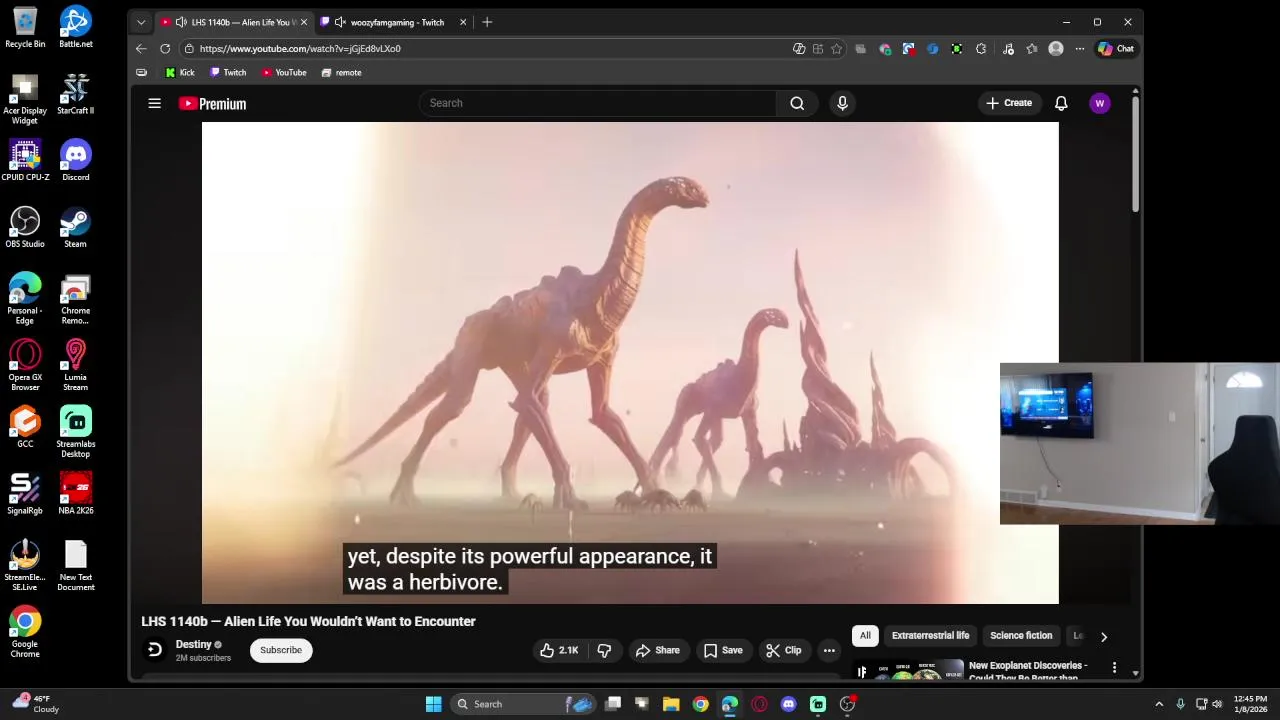The height and width of the screenshot is (720, 1280).
Task: Open the Create button
Action: point(1008,103)
